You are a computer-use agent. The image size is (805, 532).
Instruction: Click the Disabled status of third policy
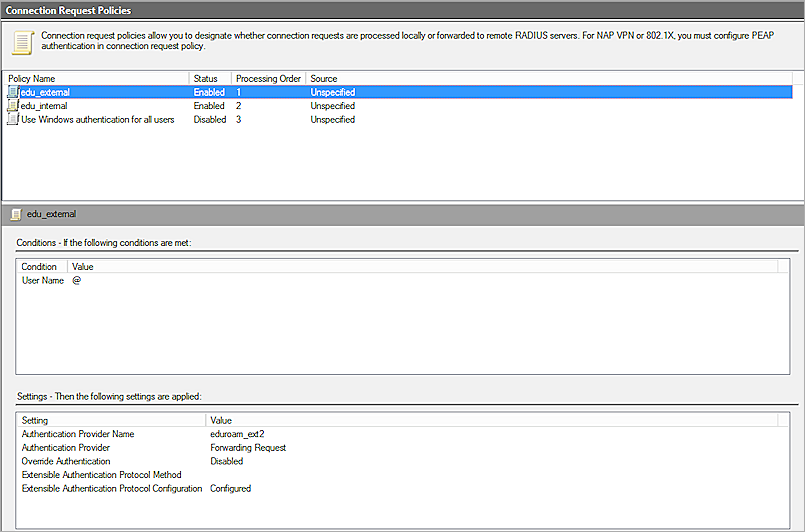pyautogui.click(x=209, y=120)
